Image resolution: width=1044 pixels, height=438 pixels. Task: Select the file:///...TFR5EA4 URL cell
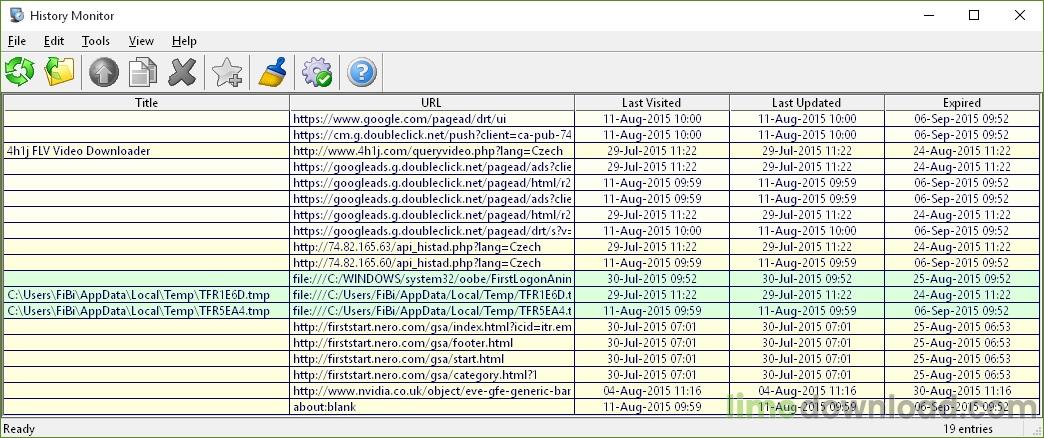[431, 311]
